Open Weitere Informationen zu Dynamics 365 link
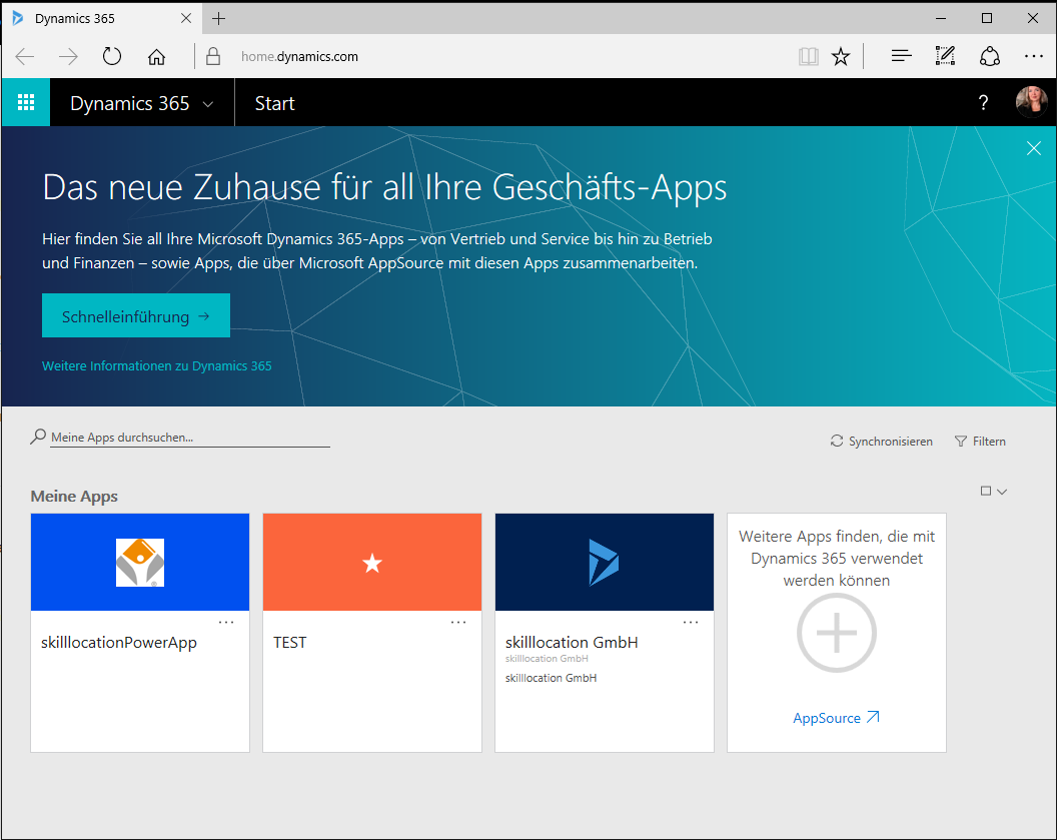Viewport: 1057px width, 840px height. tap(156, 365)
